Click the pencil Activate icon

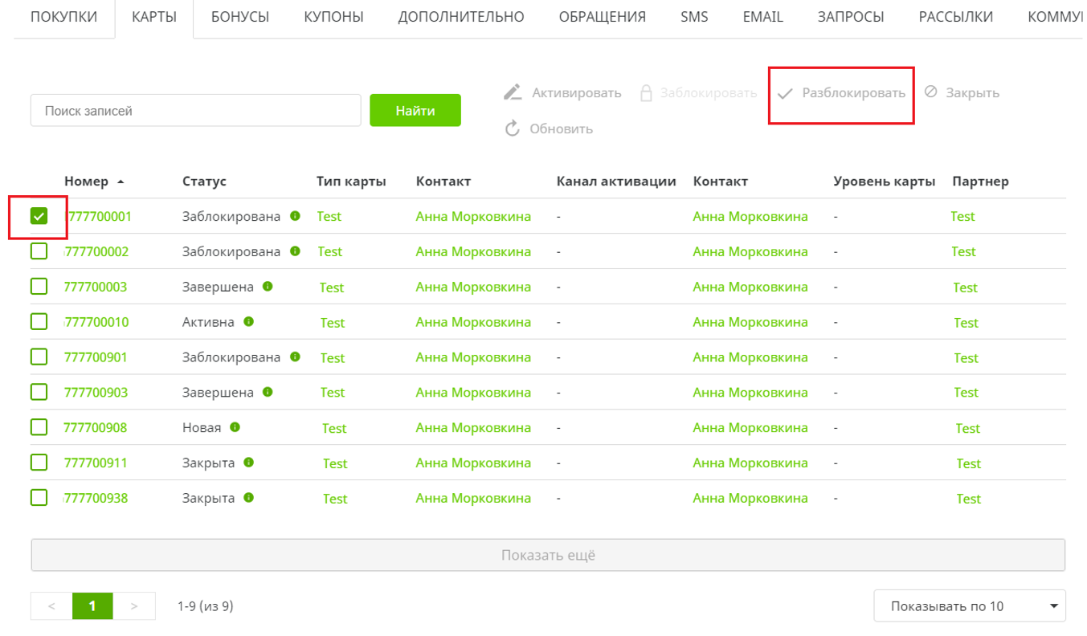pos(513,93)
